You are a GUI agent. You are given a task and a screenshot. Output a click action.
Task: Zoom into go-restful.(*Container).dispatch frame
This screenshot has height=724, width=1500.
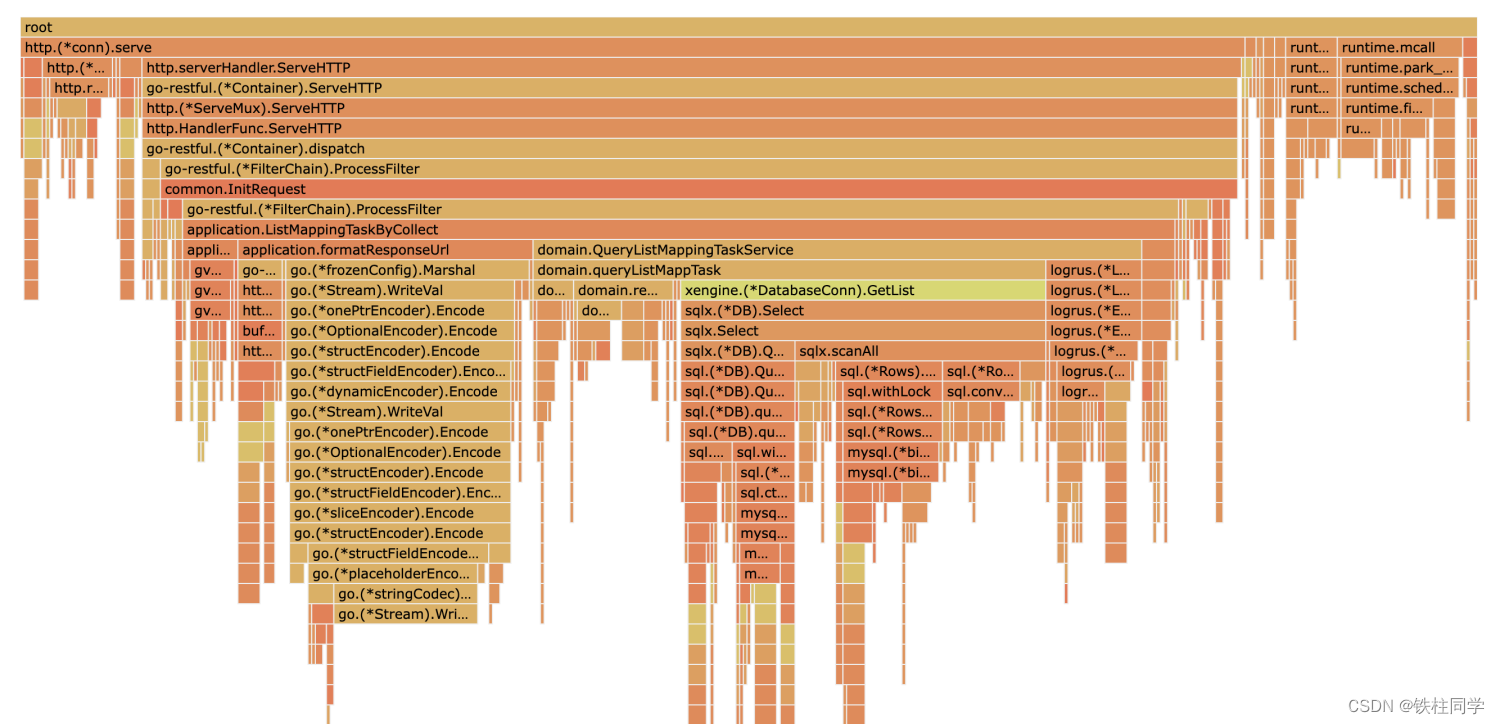pyautogui.click(x=690, y=148)
